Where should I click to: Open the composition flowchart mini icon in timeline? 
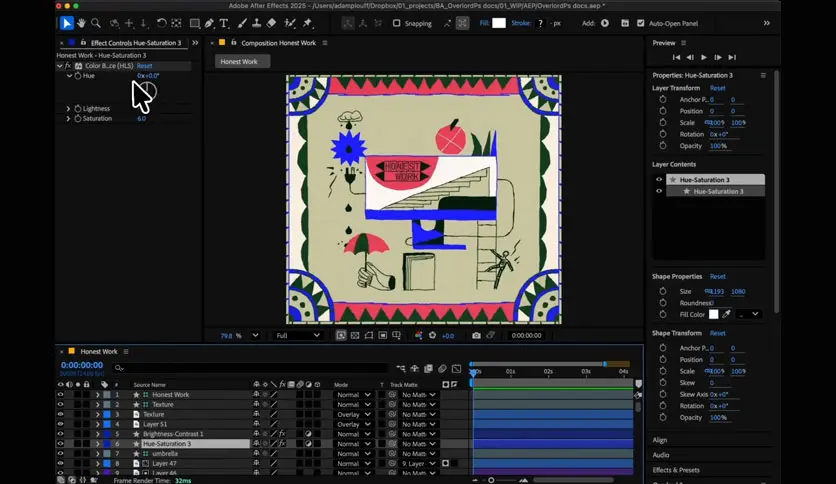pyautogui.click(x=400, y=368)
